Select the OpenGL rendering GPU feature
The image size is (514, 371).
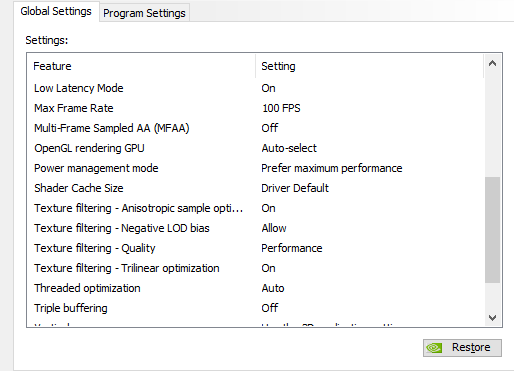[89, 148]
